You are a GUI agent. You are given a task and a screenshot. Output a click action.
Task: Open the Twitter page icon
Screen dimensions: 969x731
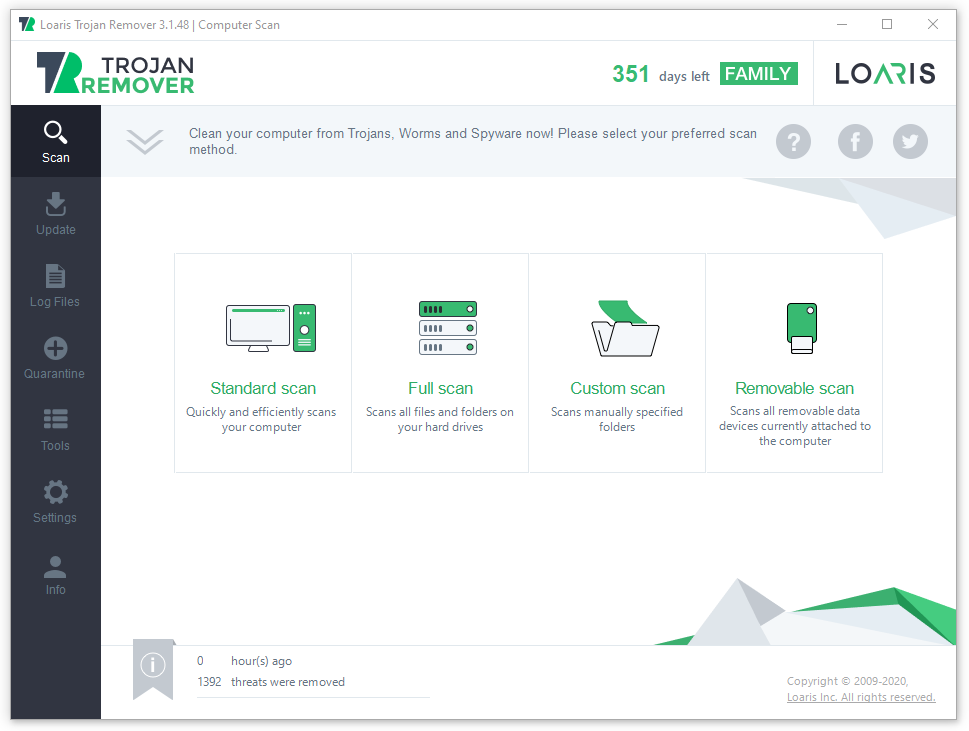(x=910, y=142)
